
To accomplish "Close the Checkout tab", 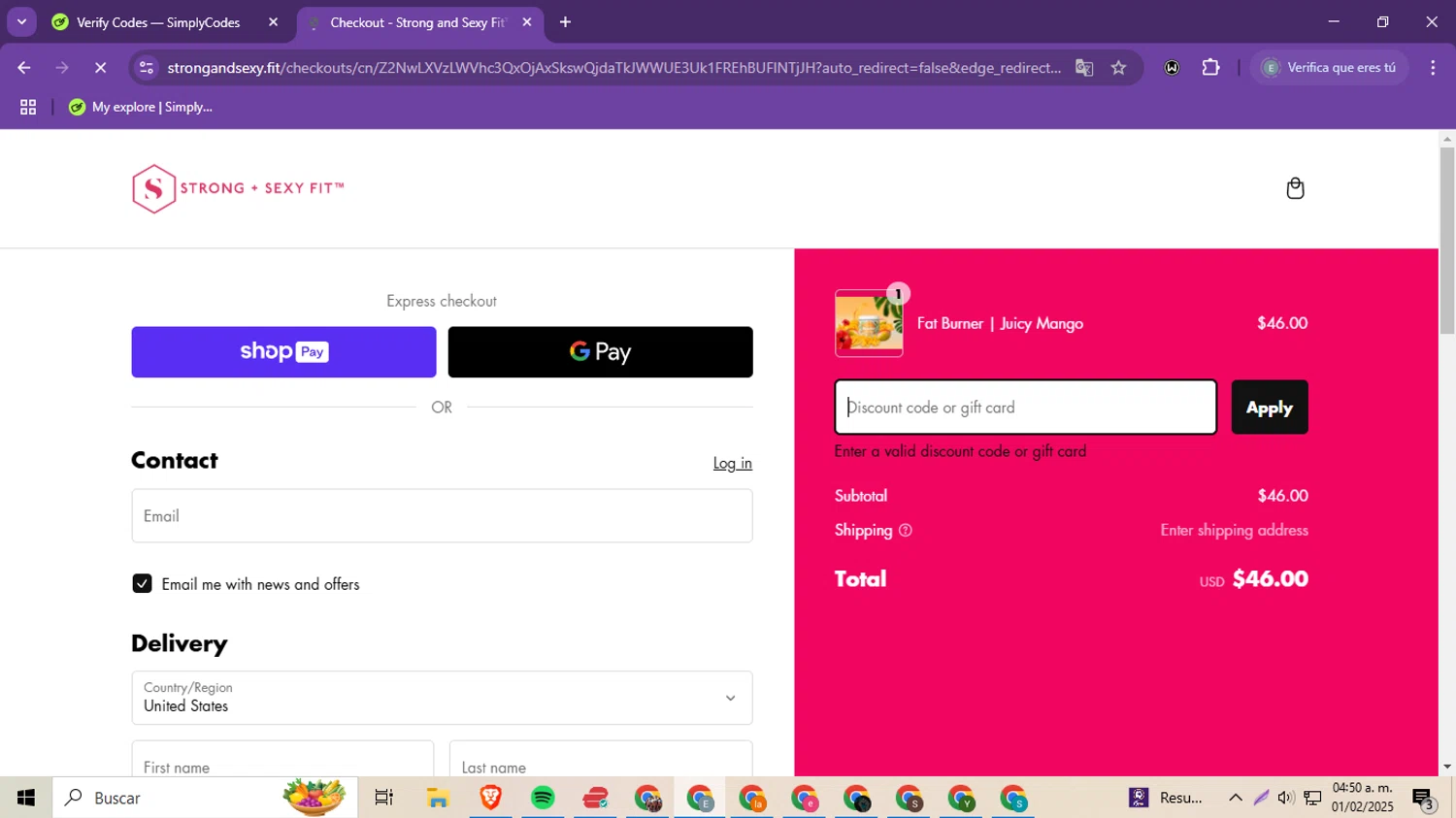I will tap(527, 22).
